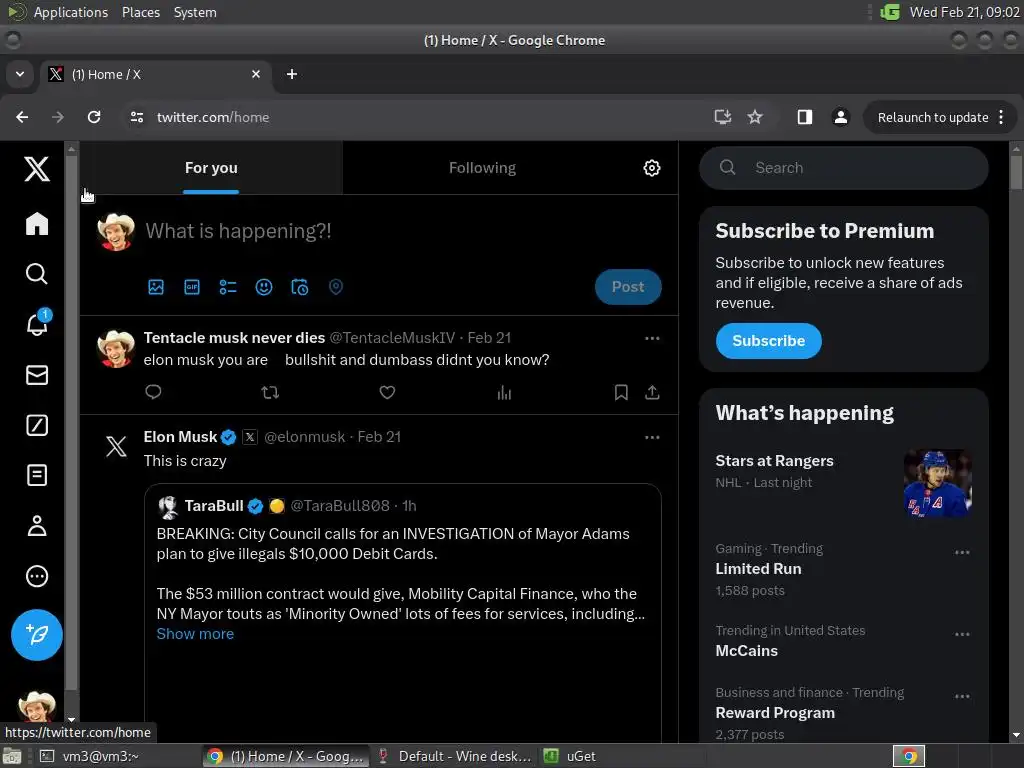The image size is (1024, 768).
Task: Open Grok slash icon in sidebar
Action: (37, 425)
